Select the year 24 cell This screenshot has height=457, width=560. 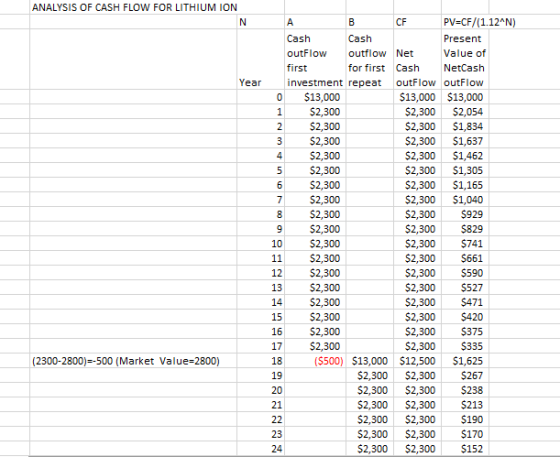261,448
